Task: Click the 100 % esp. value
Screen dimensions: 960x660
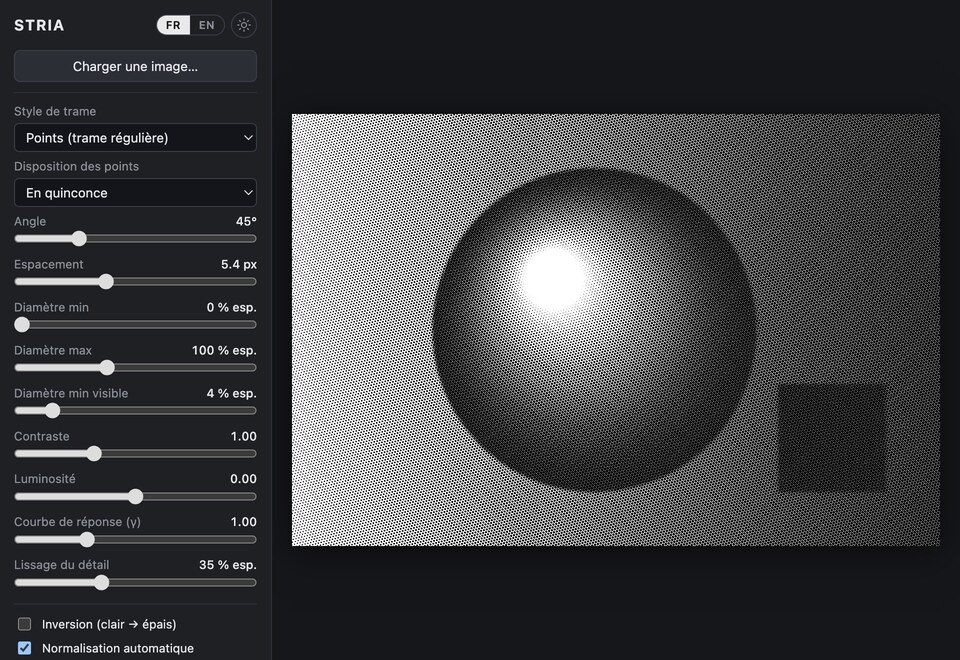Action: coord(224,350)
